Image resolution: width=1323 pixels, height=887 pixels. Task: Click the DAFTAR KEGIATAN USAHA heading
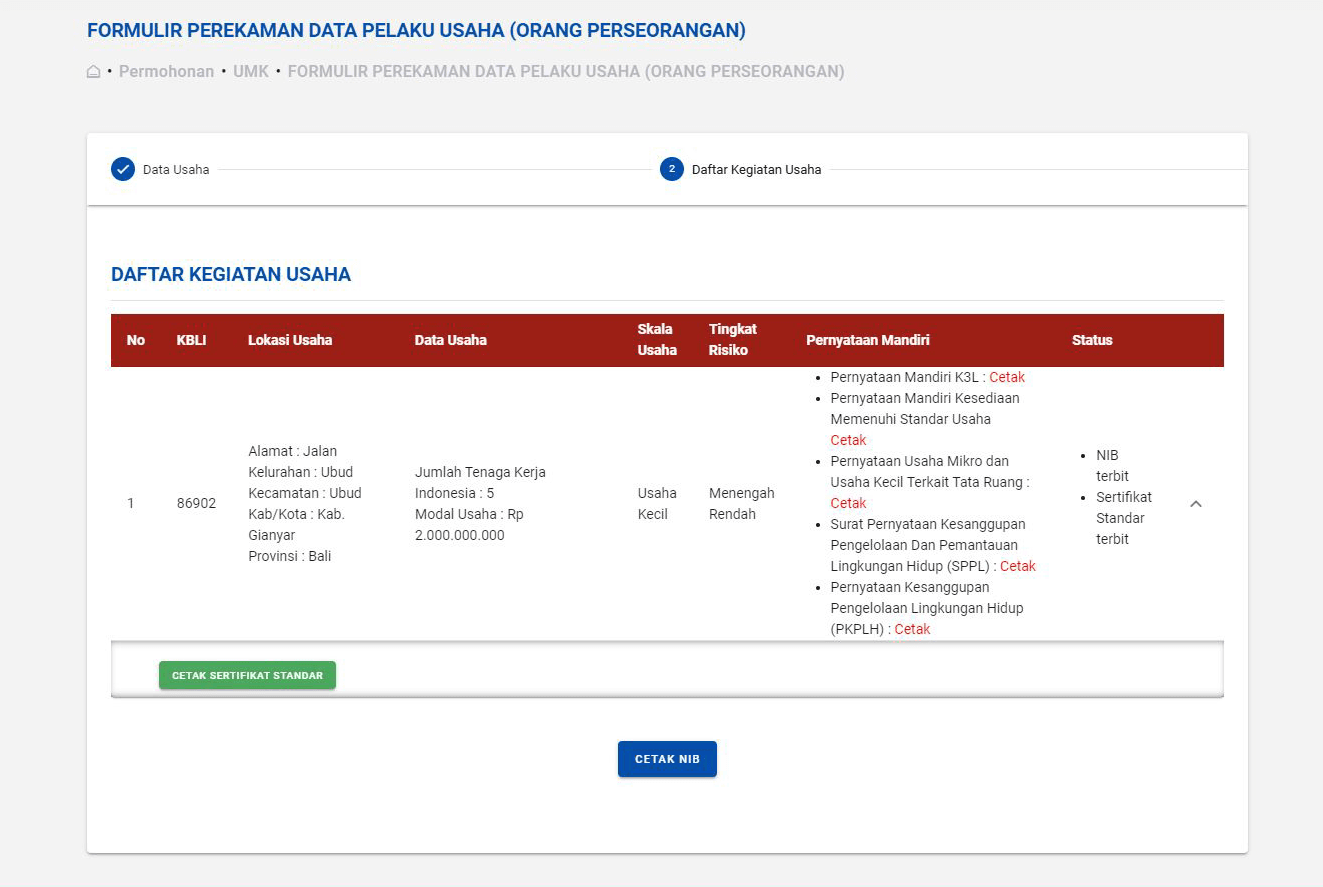click(x=231, y=274)
